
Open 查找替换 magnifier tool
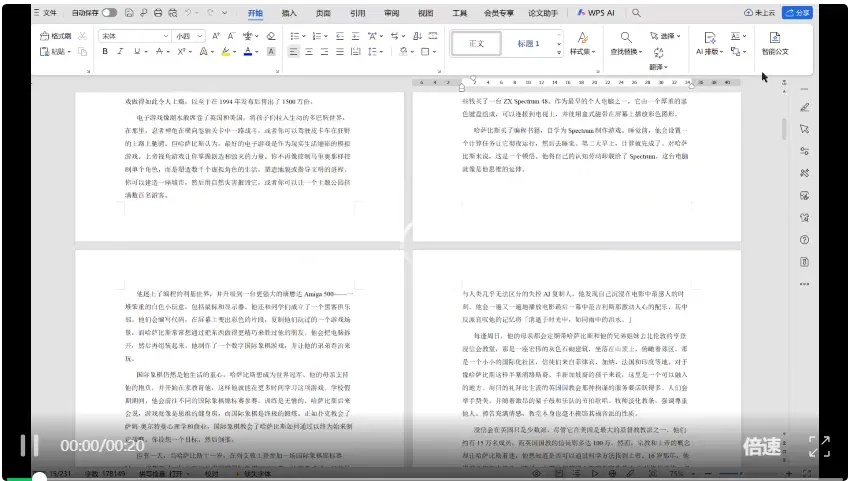click(x=626, y=43)
